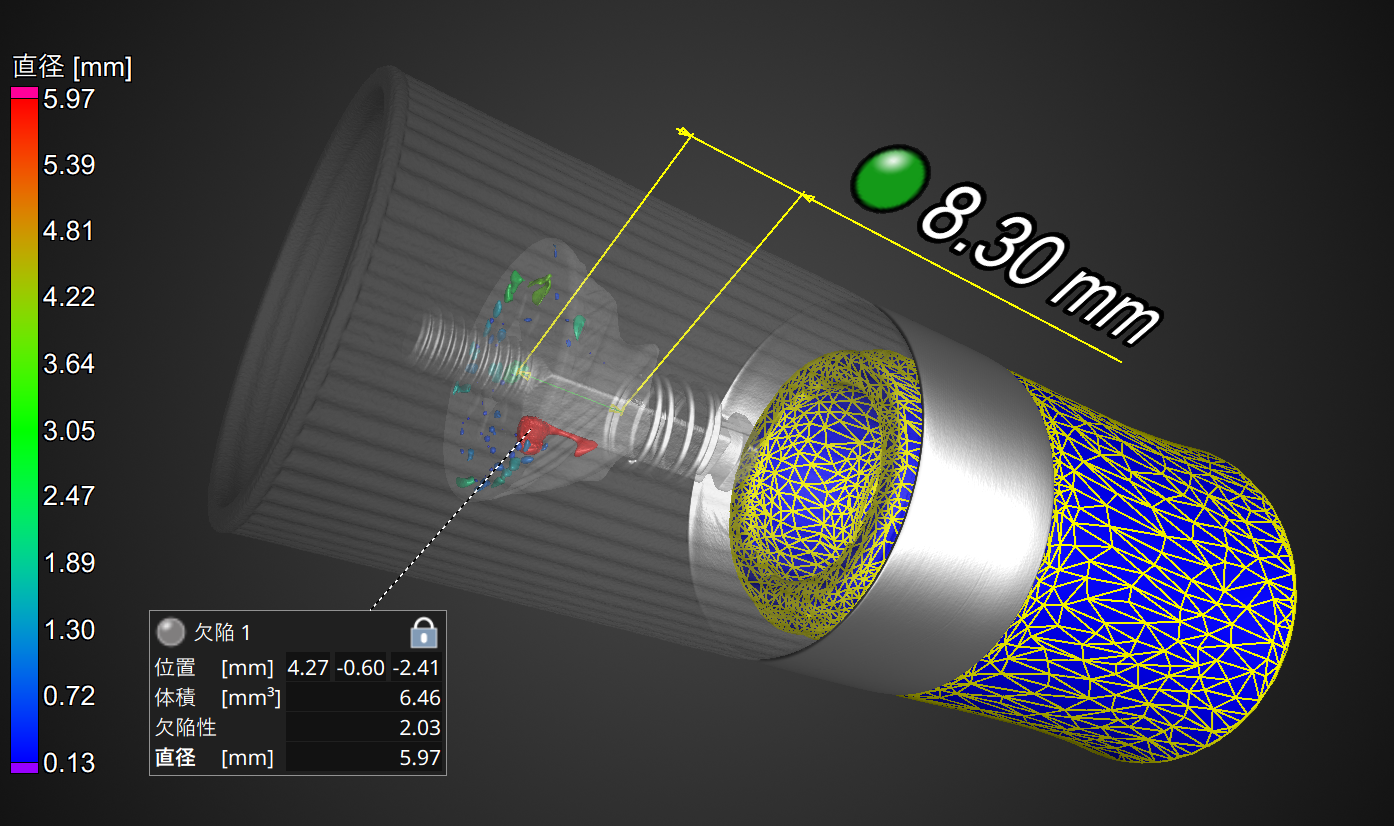Click the 2.47 legend scale value
This screenshot has height=826, width=1394.
tap(69, 496)
